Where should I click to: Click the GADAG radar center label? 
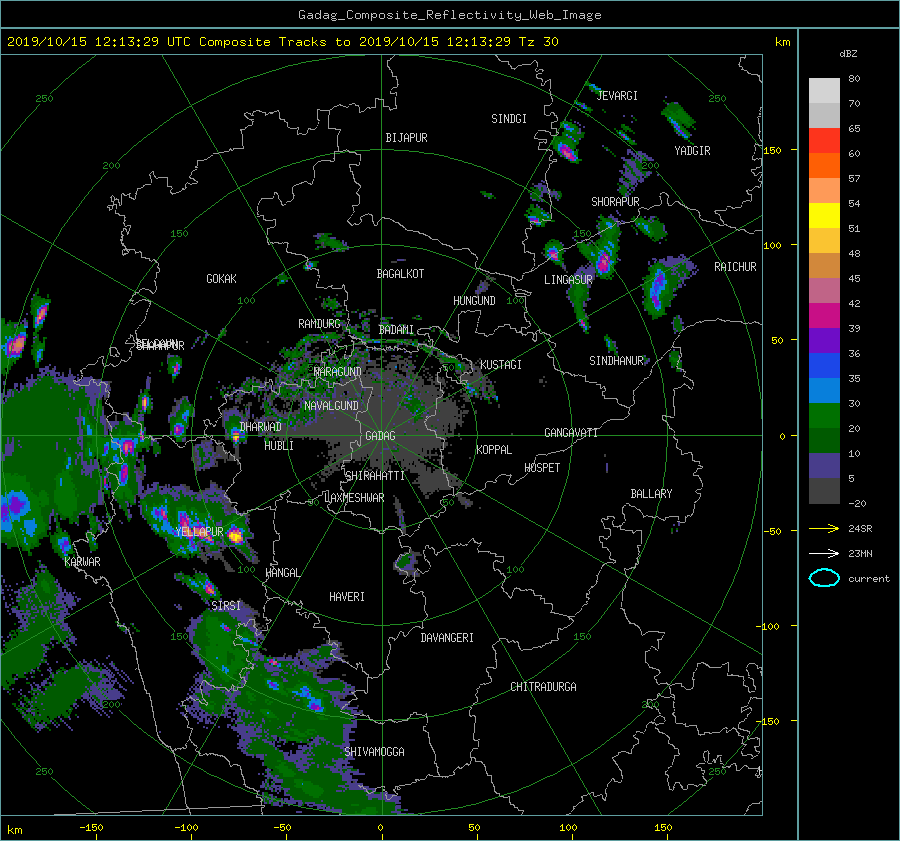[x=380, y=436]
